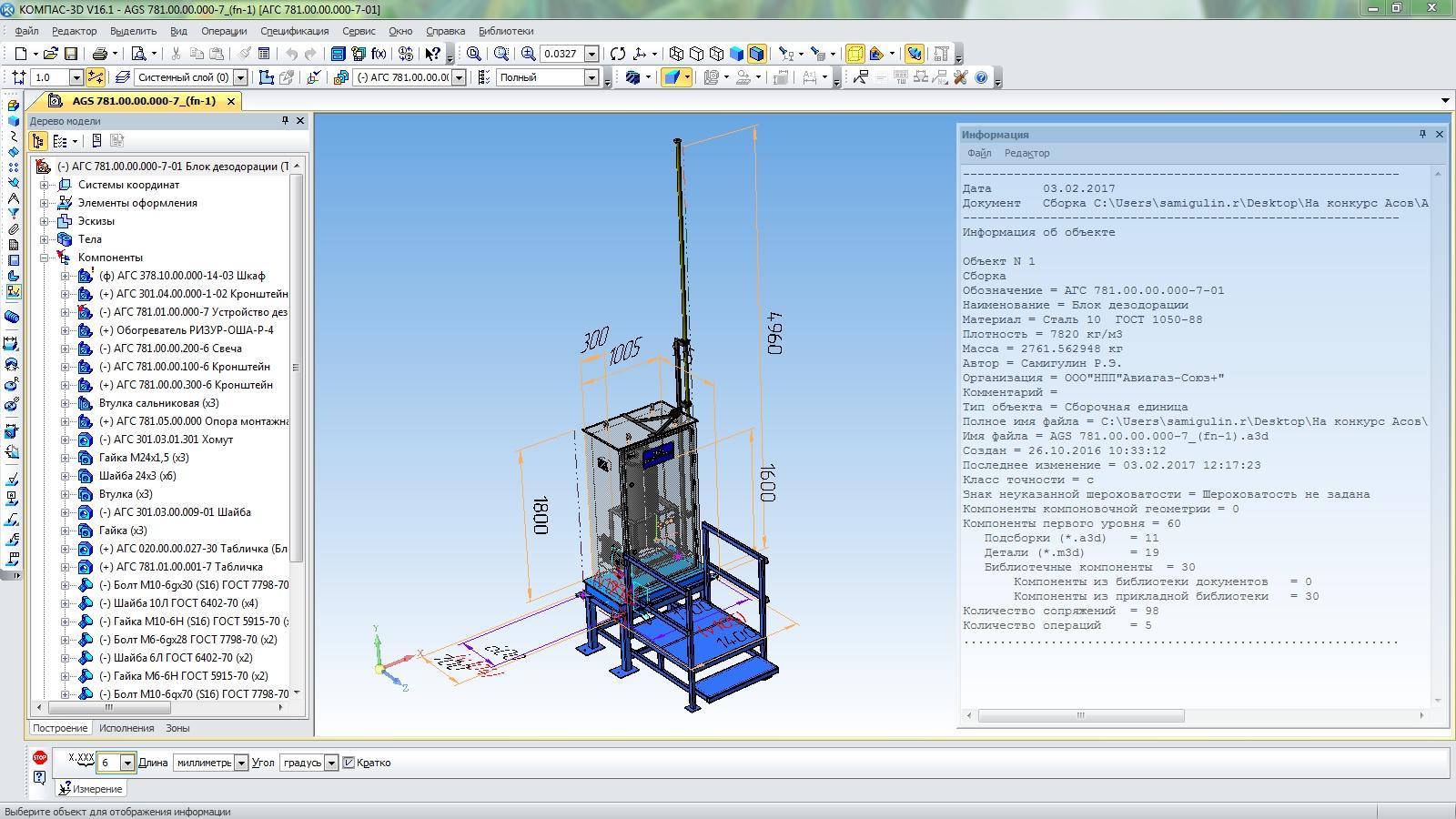Toggle the Кратко checkbox
The width and height of the screenshot is (1456, 819).
(349, 763)
